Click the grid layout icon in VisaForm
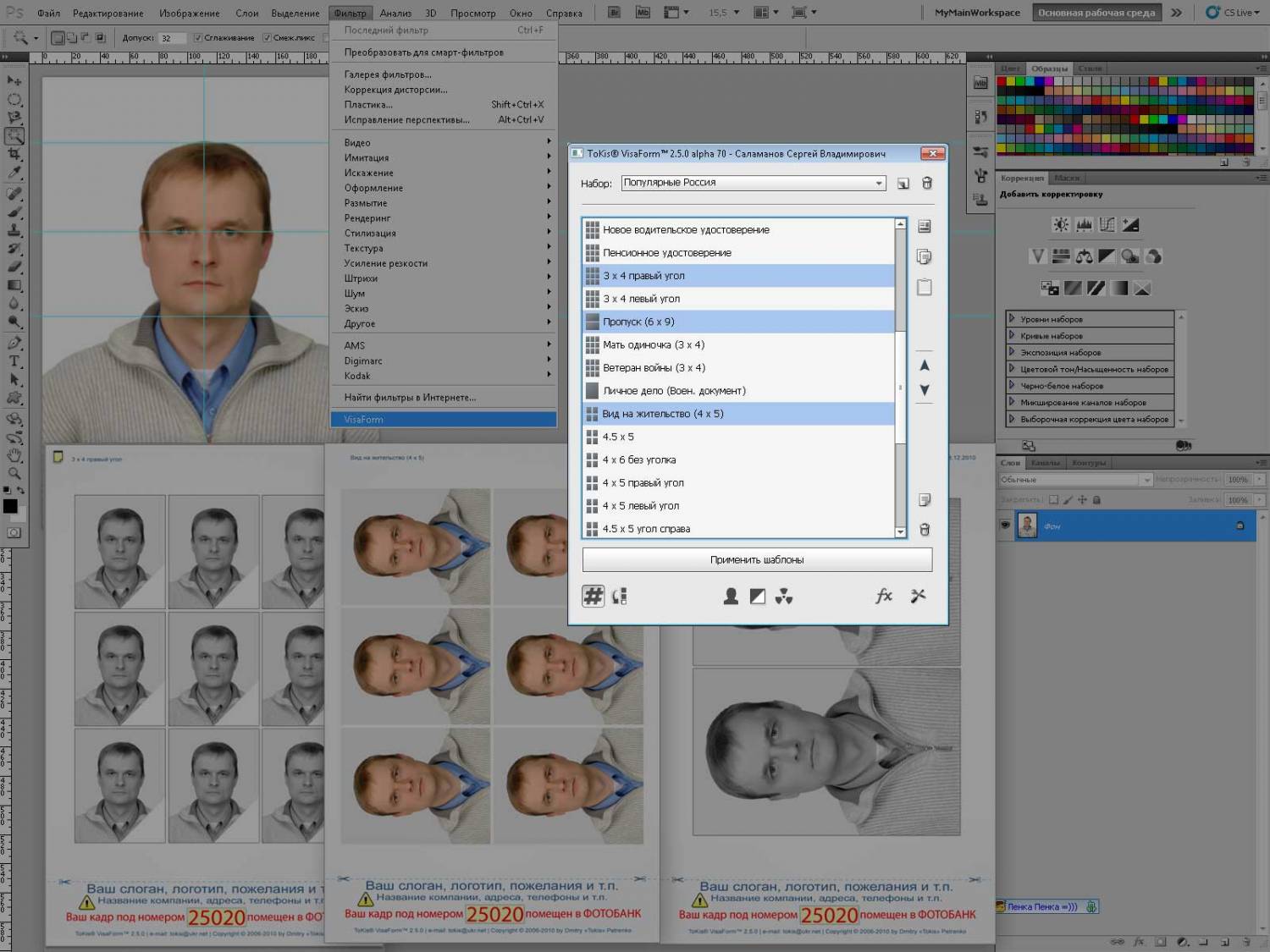 [593, 596]
